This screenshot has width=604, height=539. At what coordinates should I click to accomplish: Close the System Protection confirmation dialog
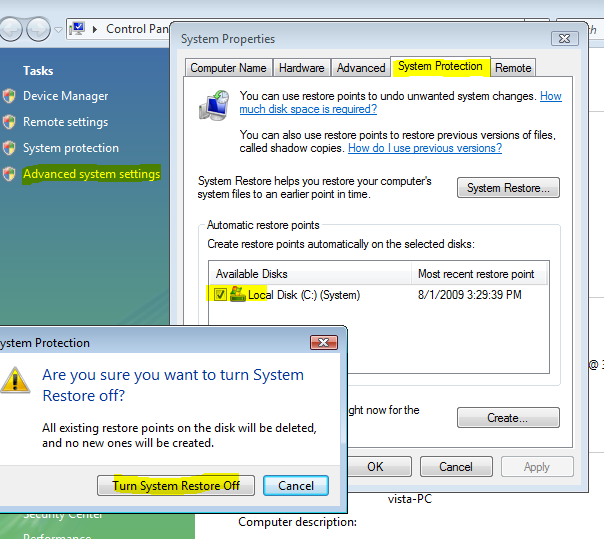[x=324, y=343]
